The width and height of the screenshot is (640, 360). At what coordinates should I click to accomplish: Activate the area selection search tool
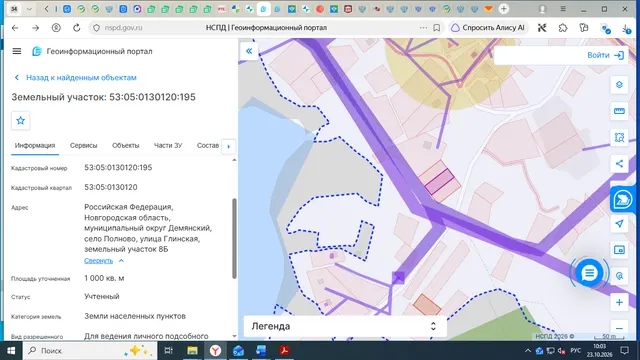point(619,138)
